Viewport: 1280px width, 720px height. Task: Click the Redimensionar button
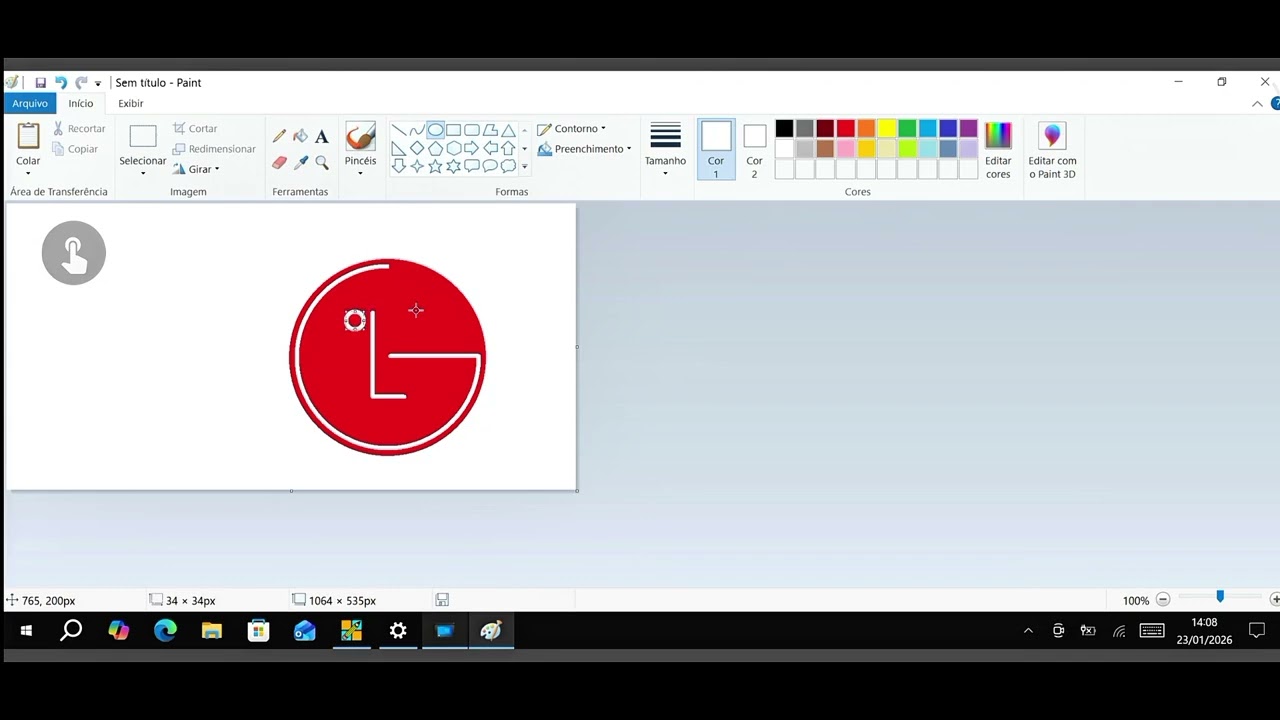pyautogui.click(x=214, y=149)
